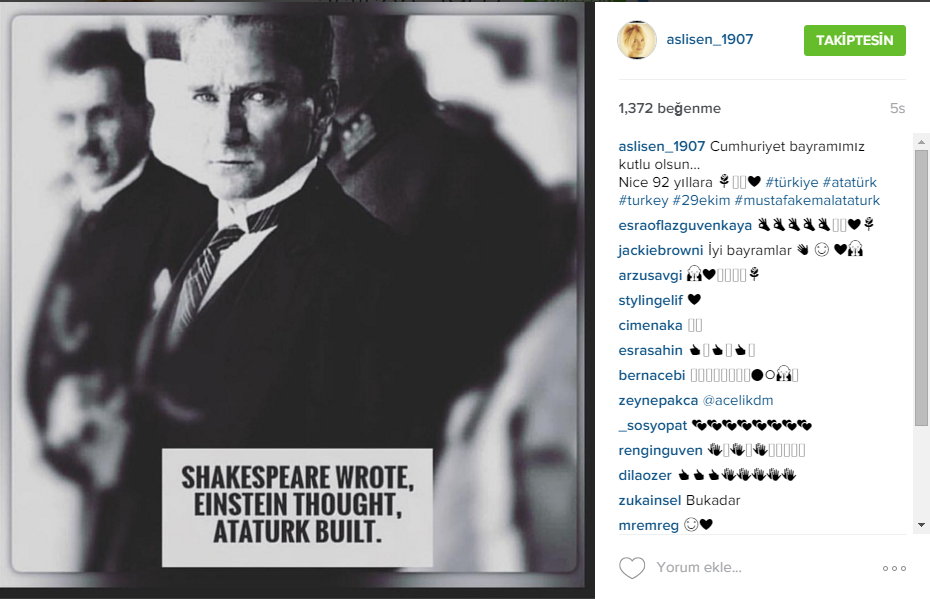Open the #mustafakemalataturk hashtag
The height and width of the screenshot is (599, 930).
[x=807, y=199]
